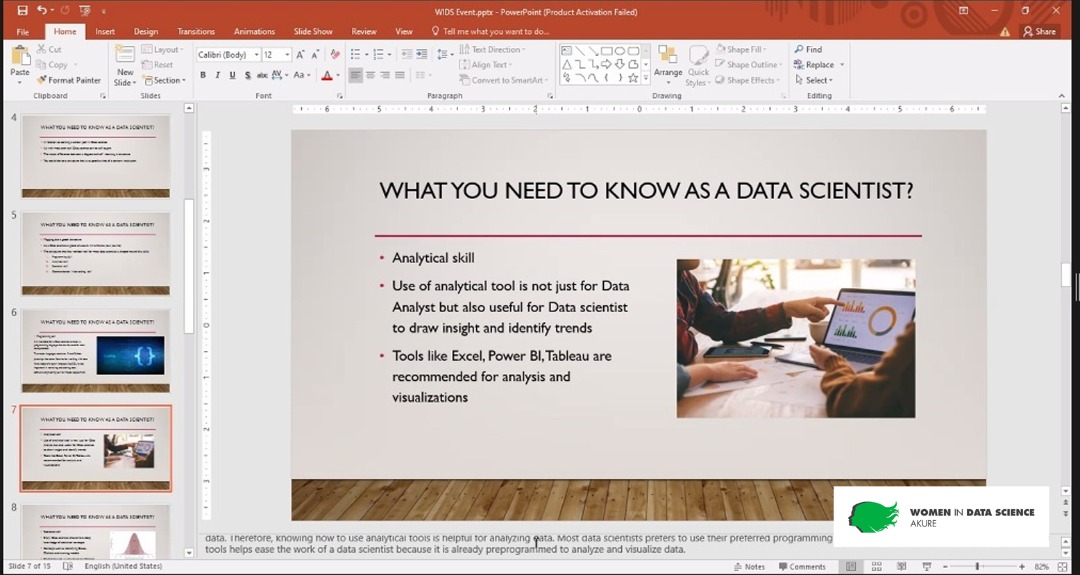Switch to the Insert tab

click(105, 32)
